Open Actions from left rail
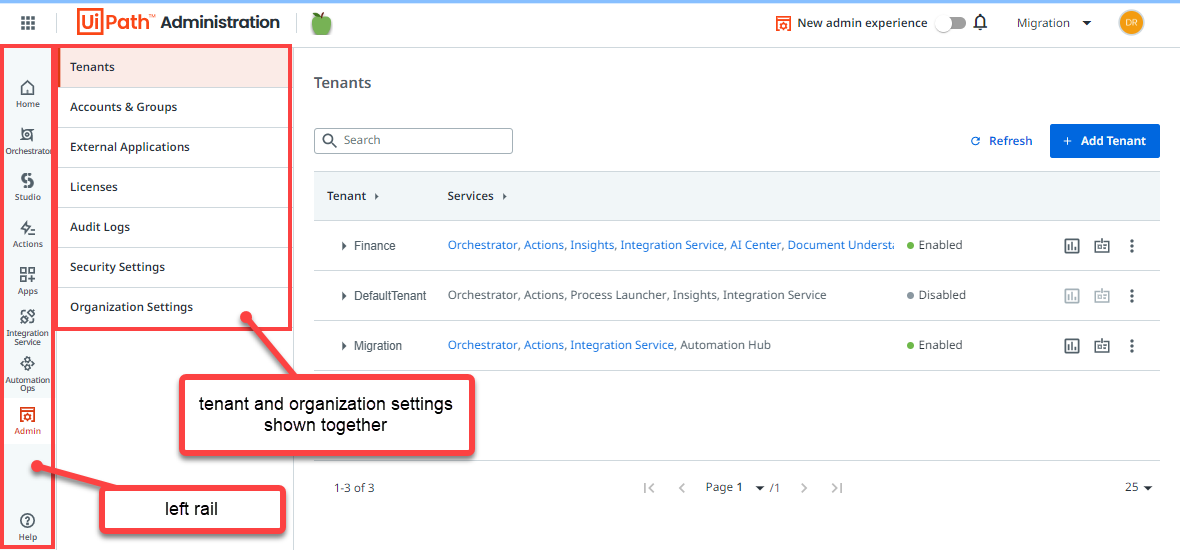Image resolution: width=1180 pixels, height=550 pixels. (28, 234)
